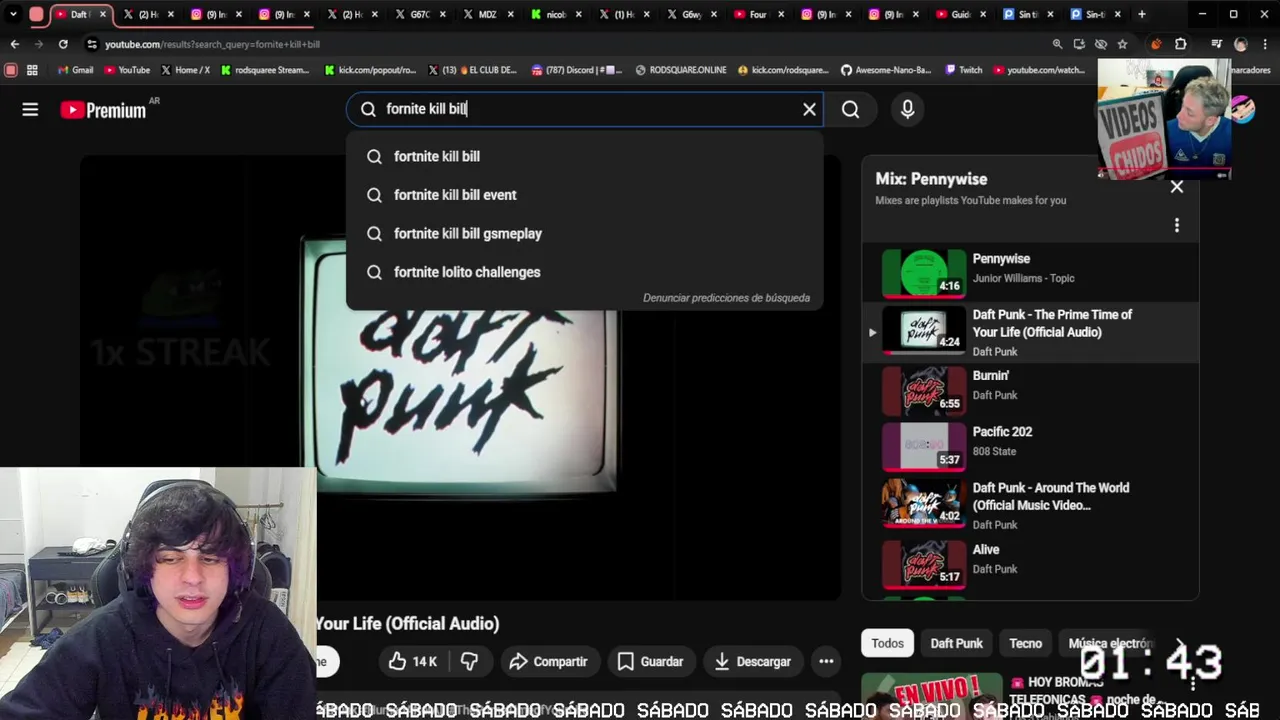
Task: Open the 'rodsquaree Stream...' bookmark
Action: [x=265, y=70]
